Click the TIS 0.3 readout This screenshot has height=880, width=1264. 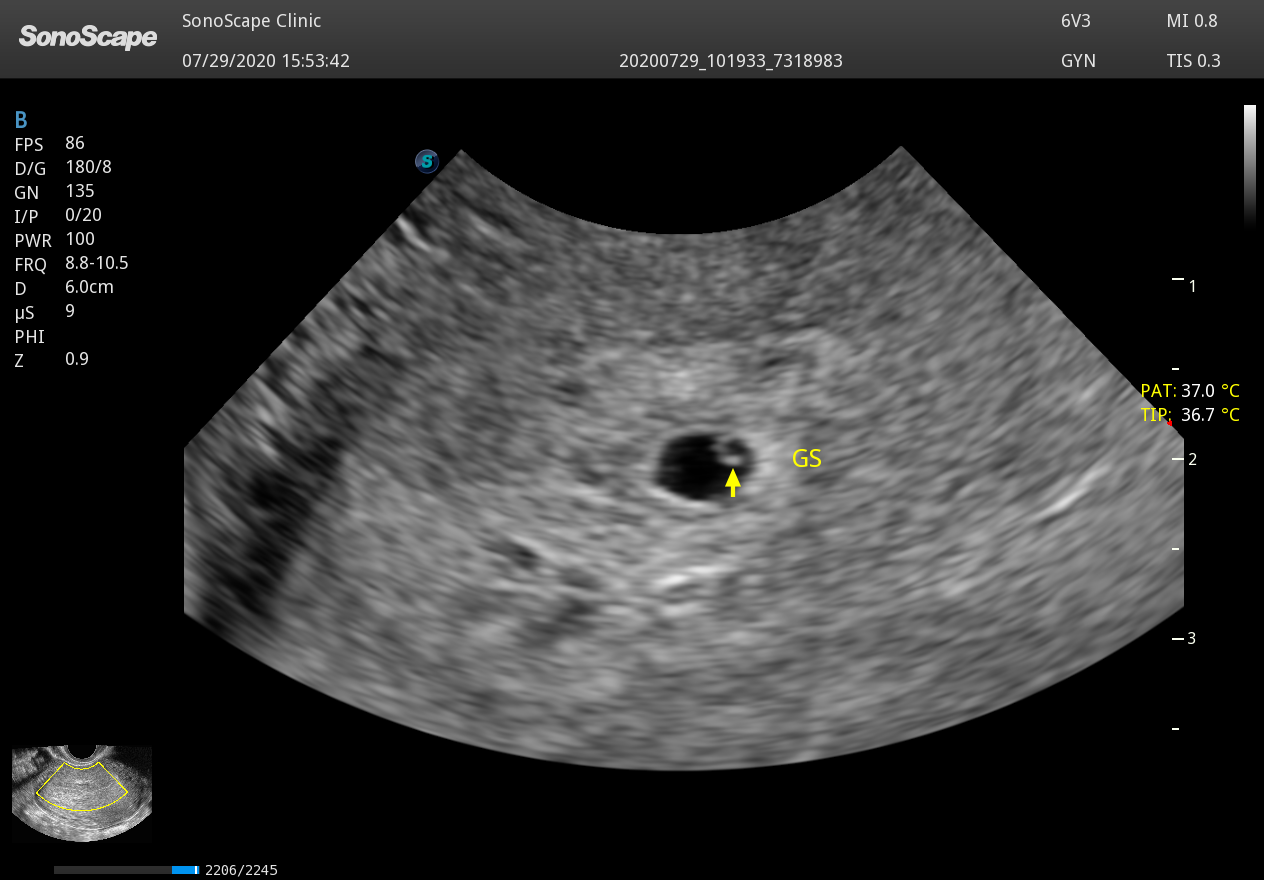[1194, 61]
